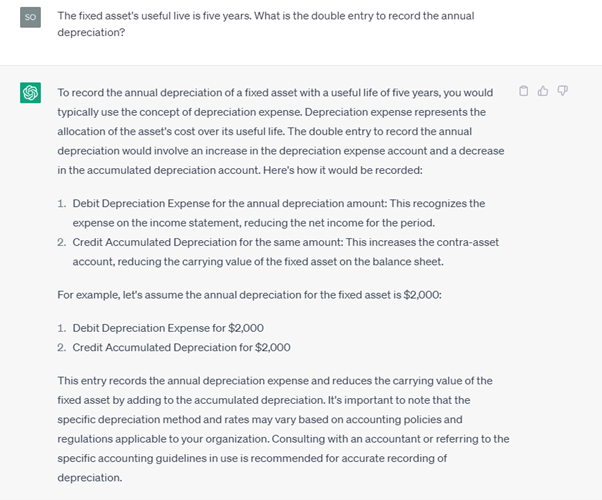Click the green ChatGPT logo avatar

point(30,93)
